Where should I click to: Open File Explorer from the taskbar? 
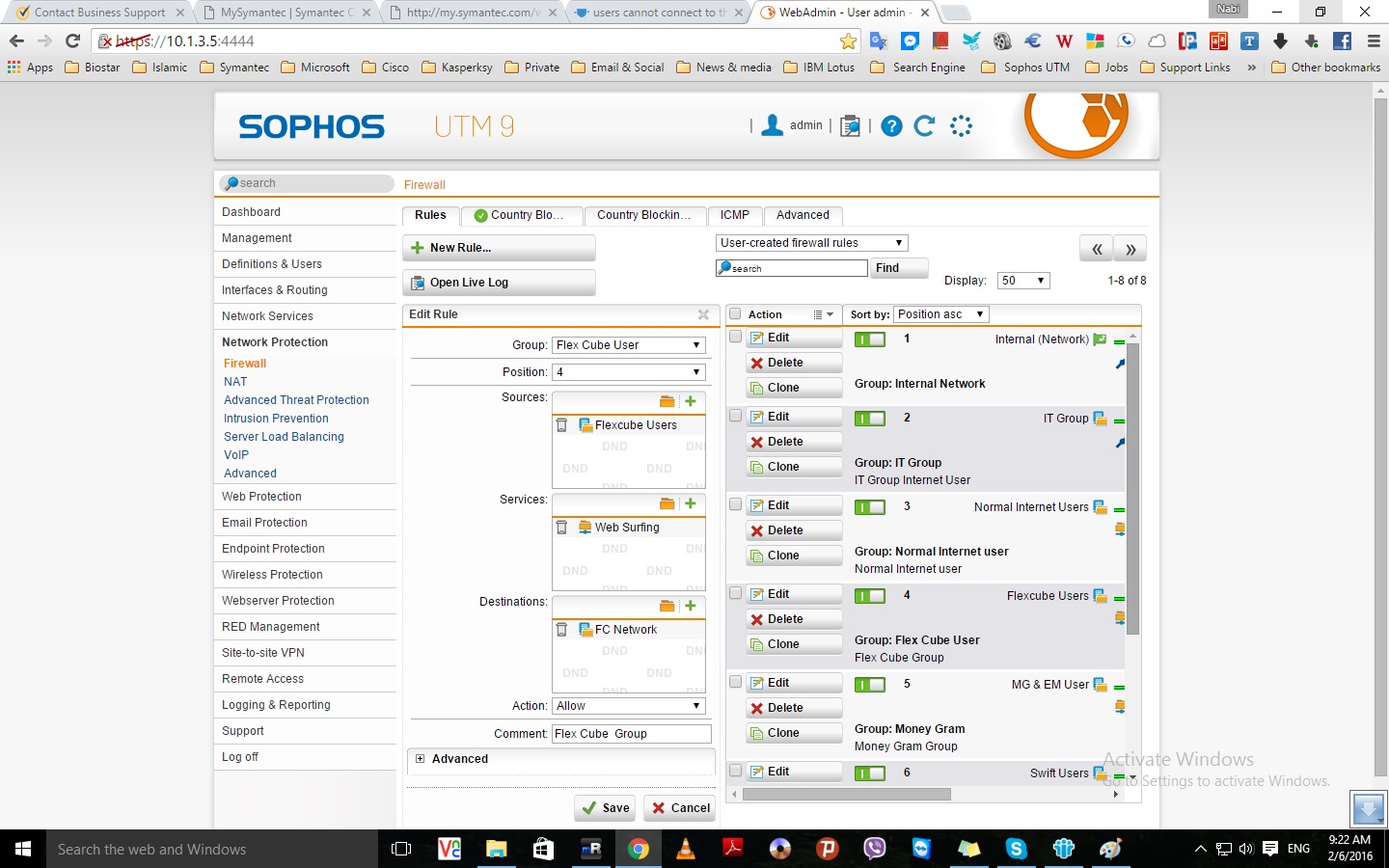tap(497, 849)
